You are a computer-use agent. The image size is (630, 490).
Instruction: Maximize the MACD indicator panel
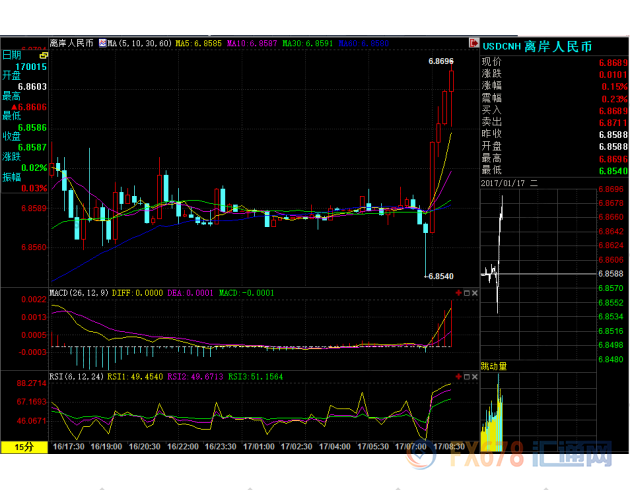tap(466, 293)
